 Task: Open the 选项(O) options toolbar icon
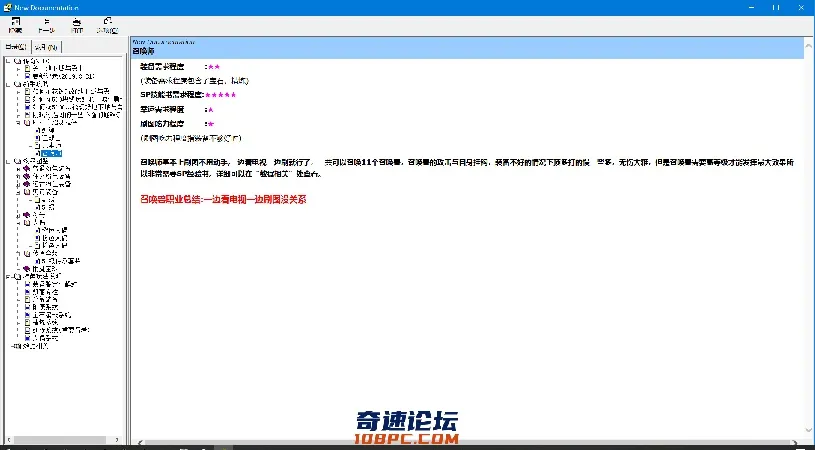click(x=107, y=25)
